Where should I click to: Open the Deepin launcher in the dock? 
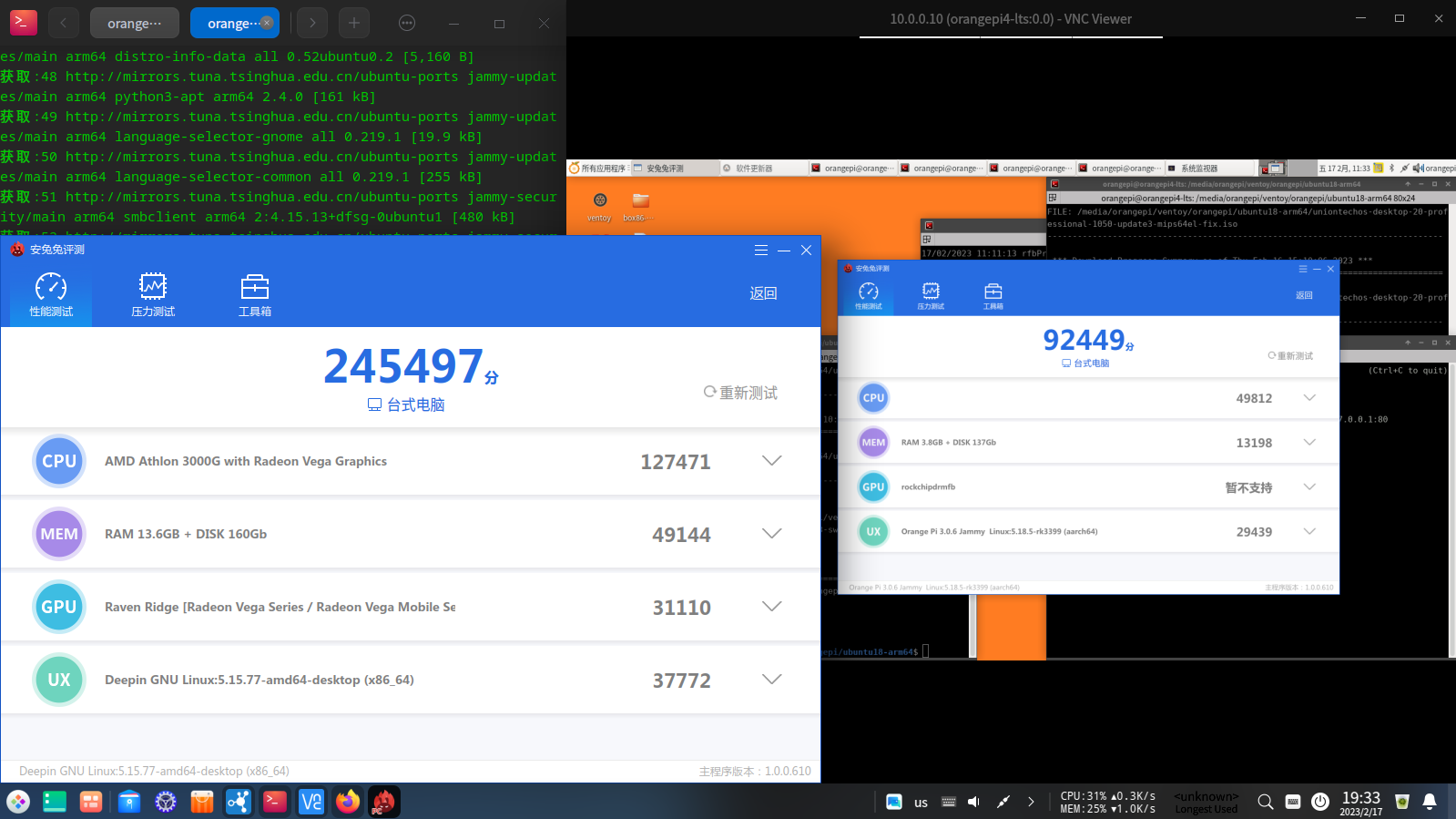coord(18,802)
